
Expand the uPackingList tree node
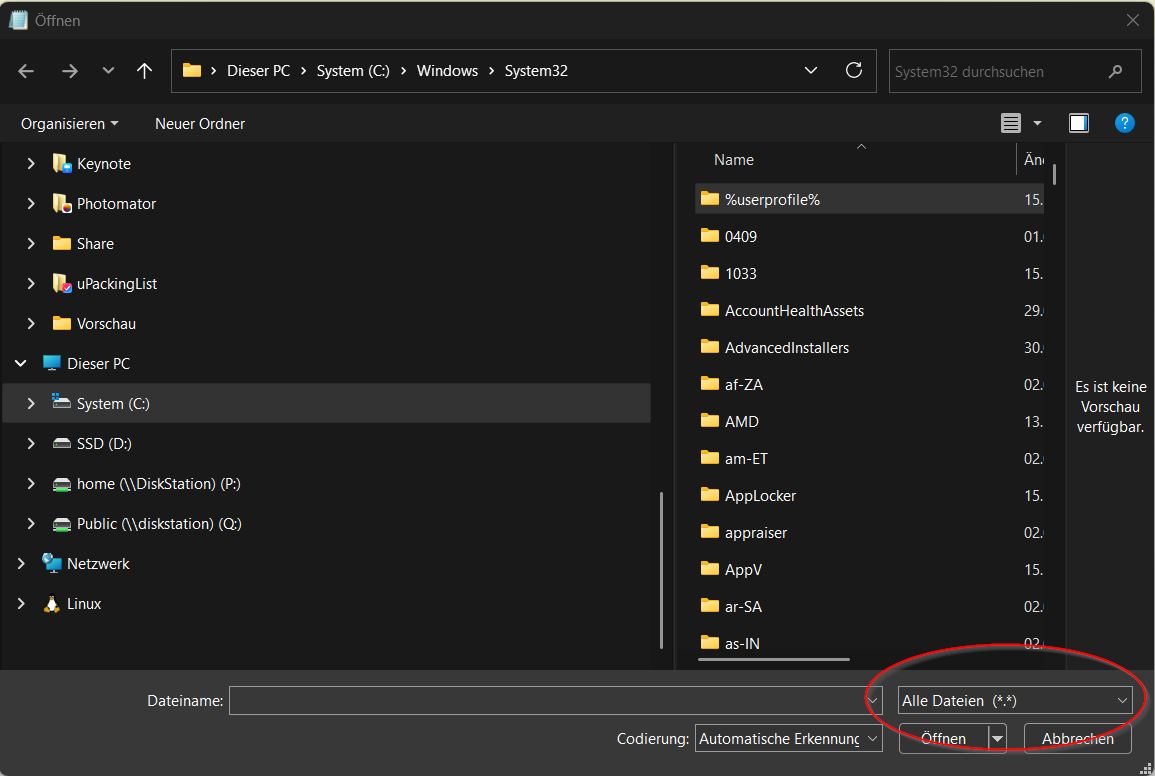click(x=31, y=284)
